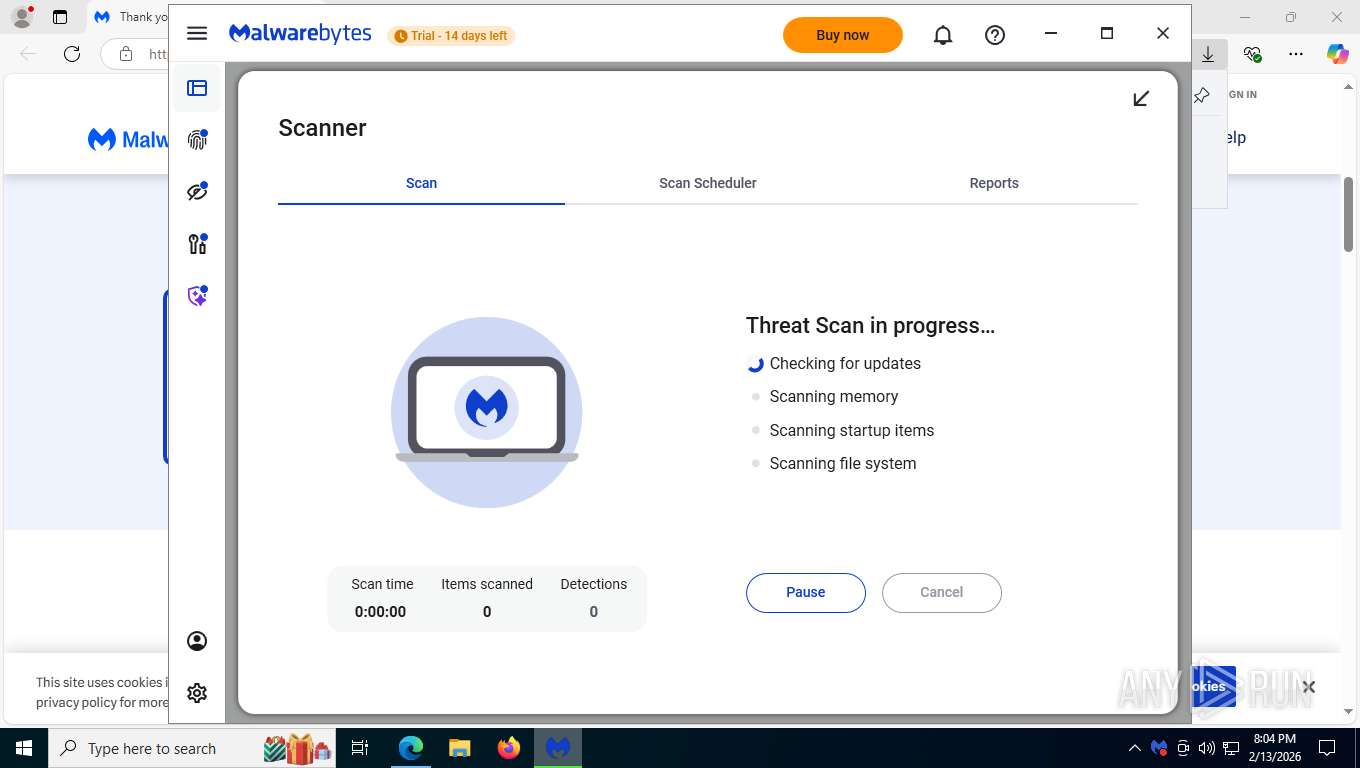Click the Edge page vertical scrollbar
The image size is (1360, 768).
(1348, 215)
